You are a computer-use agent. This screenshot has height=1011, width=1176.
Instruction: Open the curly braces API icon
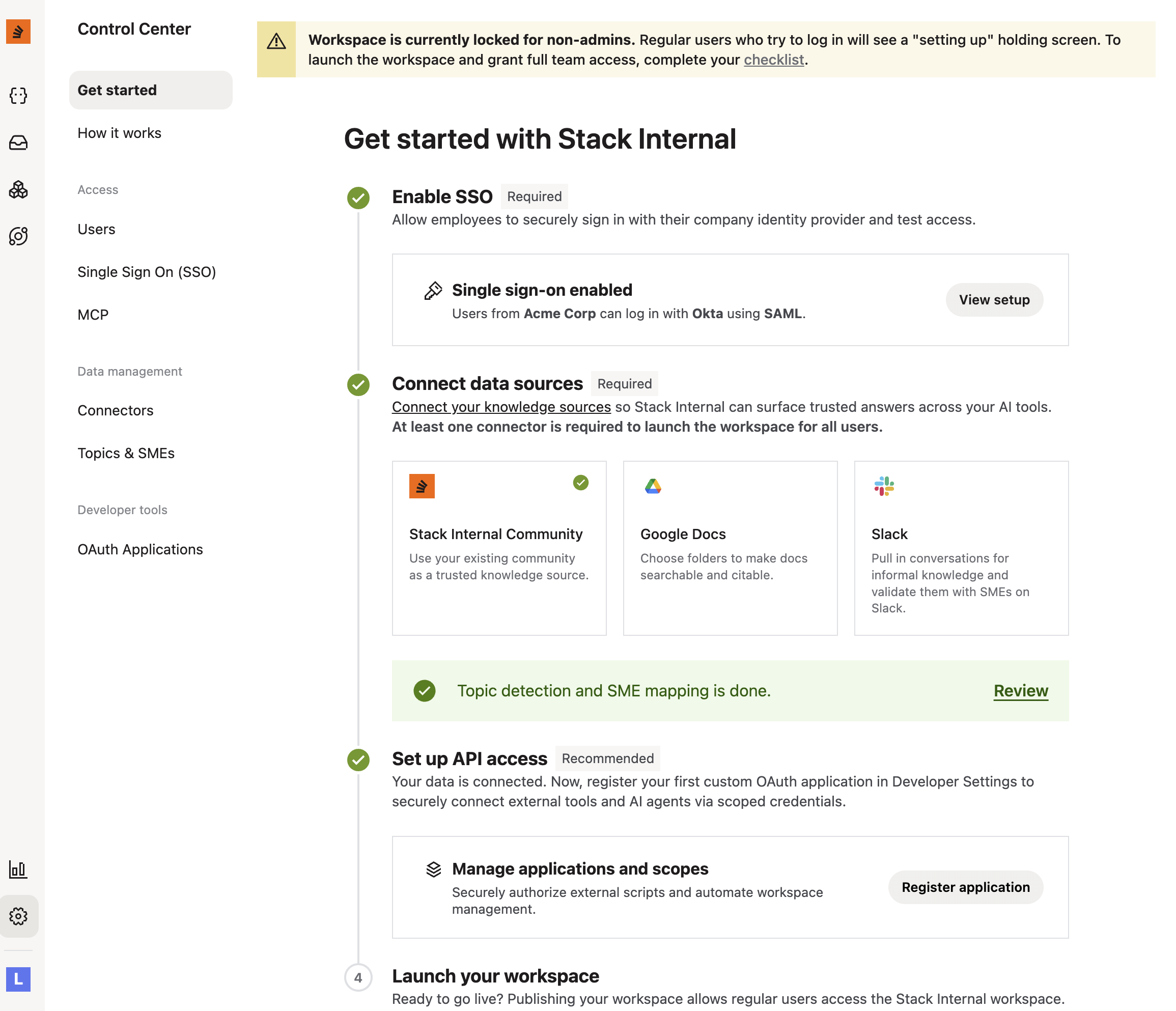pyautogui.click(x=18, y=96)
